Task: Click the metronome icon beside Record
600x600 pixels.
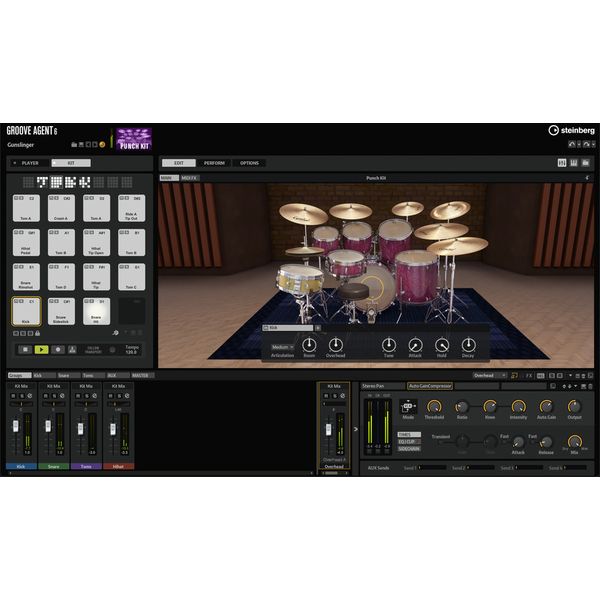Action: 74,350
